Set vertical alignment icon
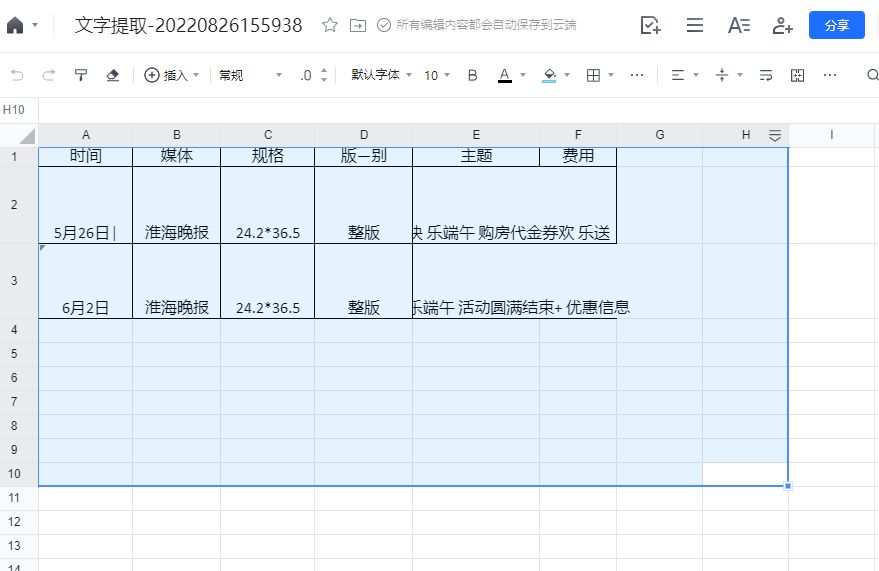 (722, 75)
